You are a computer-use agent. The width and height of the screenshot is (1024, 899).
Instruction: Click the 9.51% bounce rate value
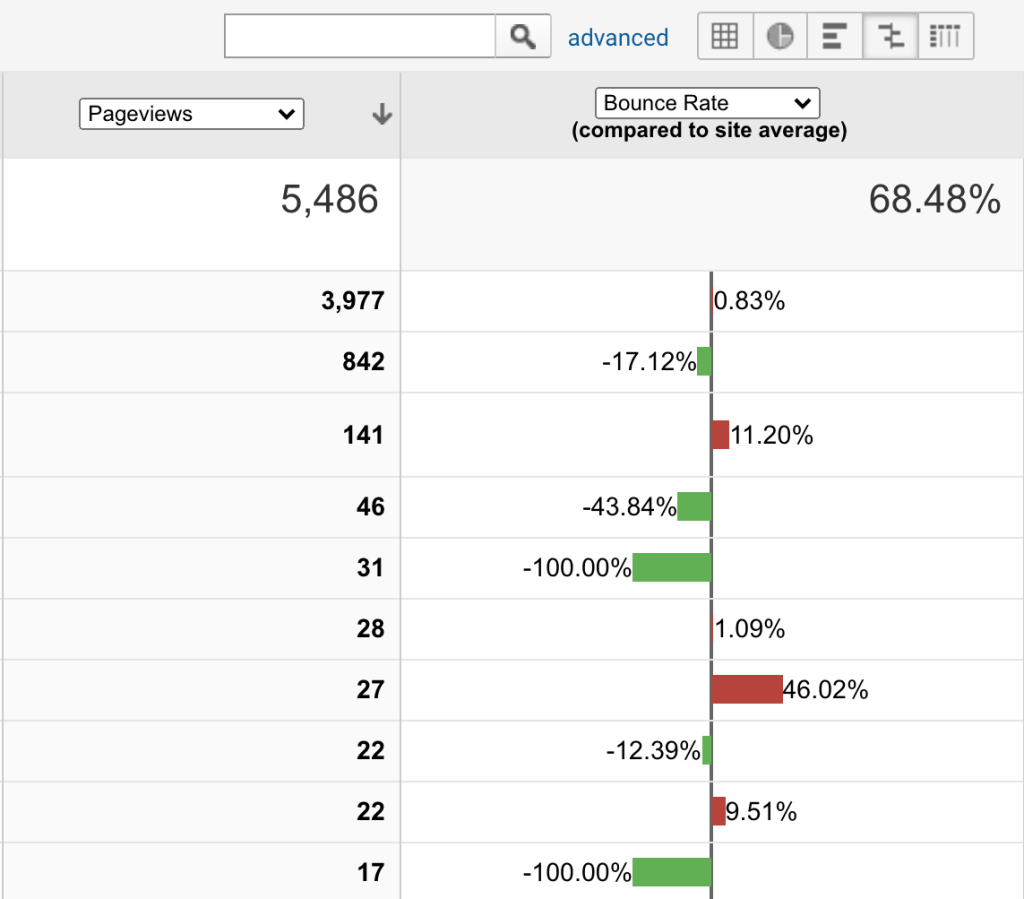761,812
